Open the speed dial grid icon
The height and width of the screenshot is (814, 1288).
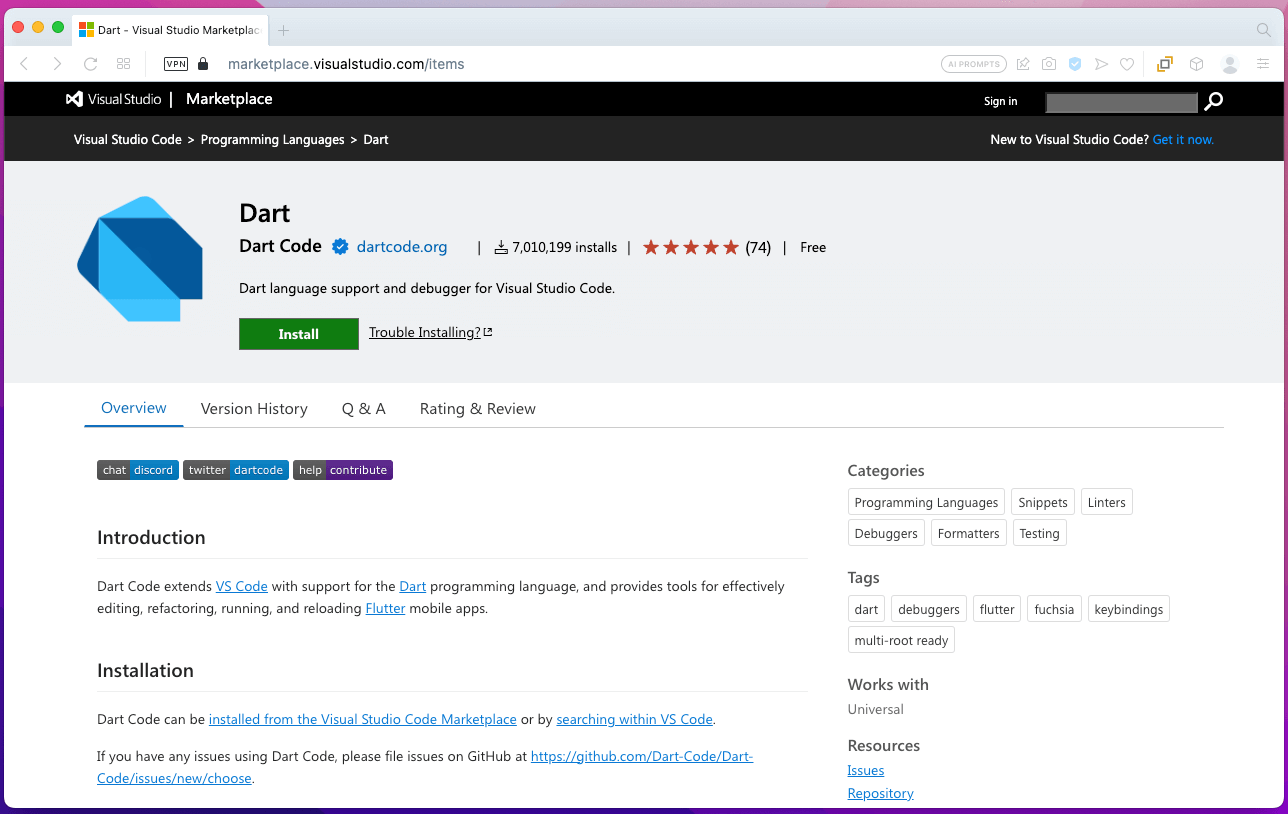pos(124,64)
